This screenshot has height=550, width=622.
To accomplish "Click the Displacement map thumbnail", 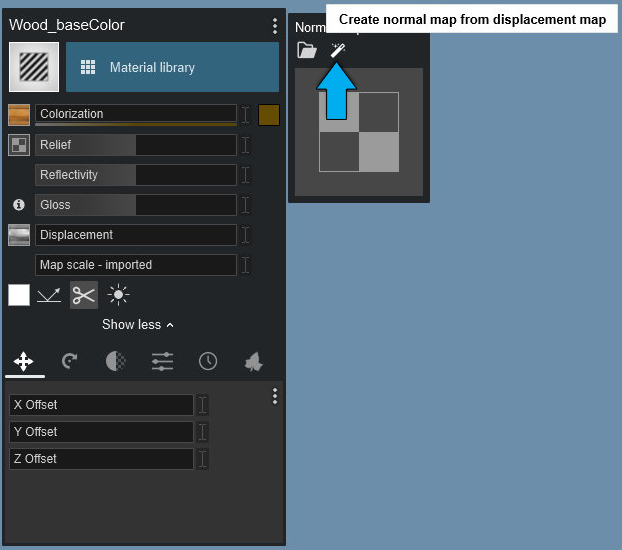I will pyautogui.click(x=19, y=235).
